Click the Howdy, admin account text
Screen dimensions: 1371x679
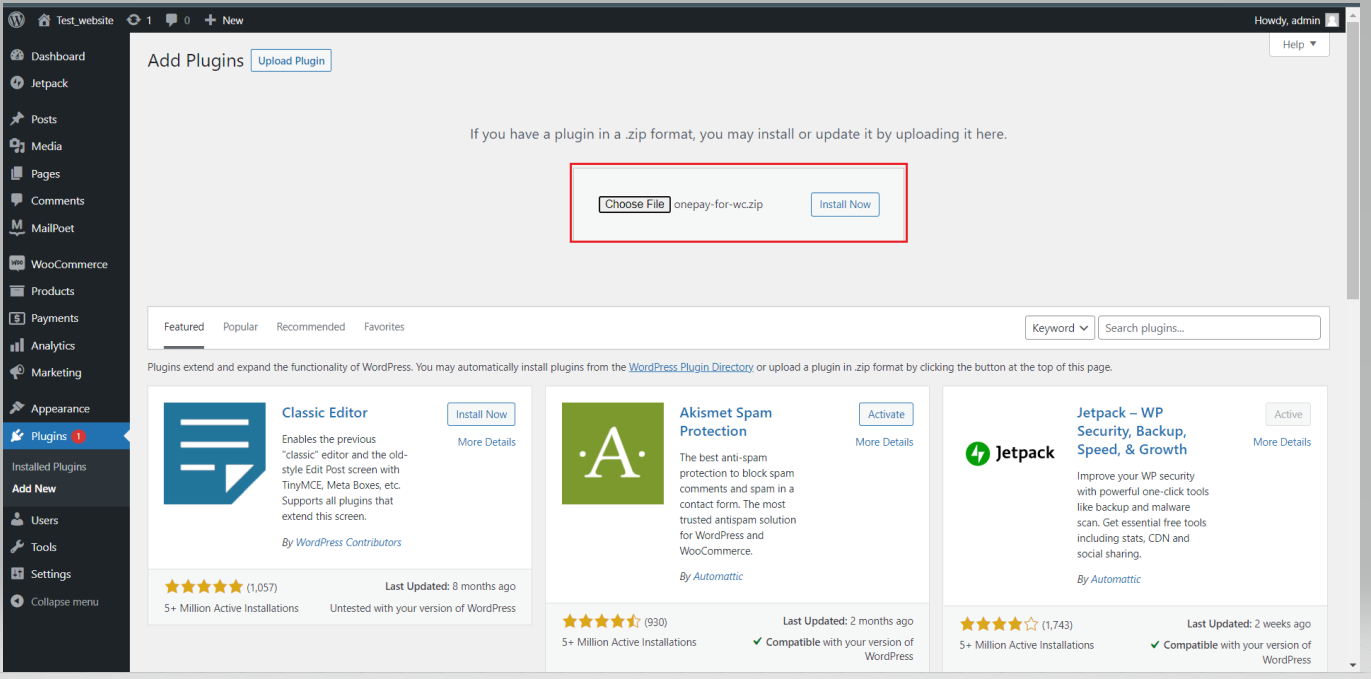pos(1285,20)
